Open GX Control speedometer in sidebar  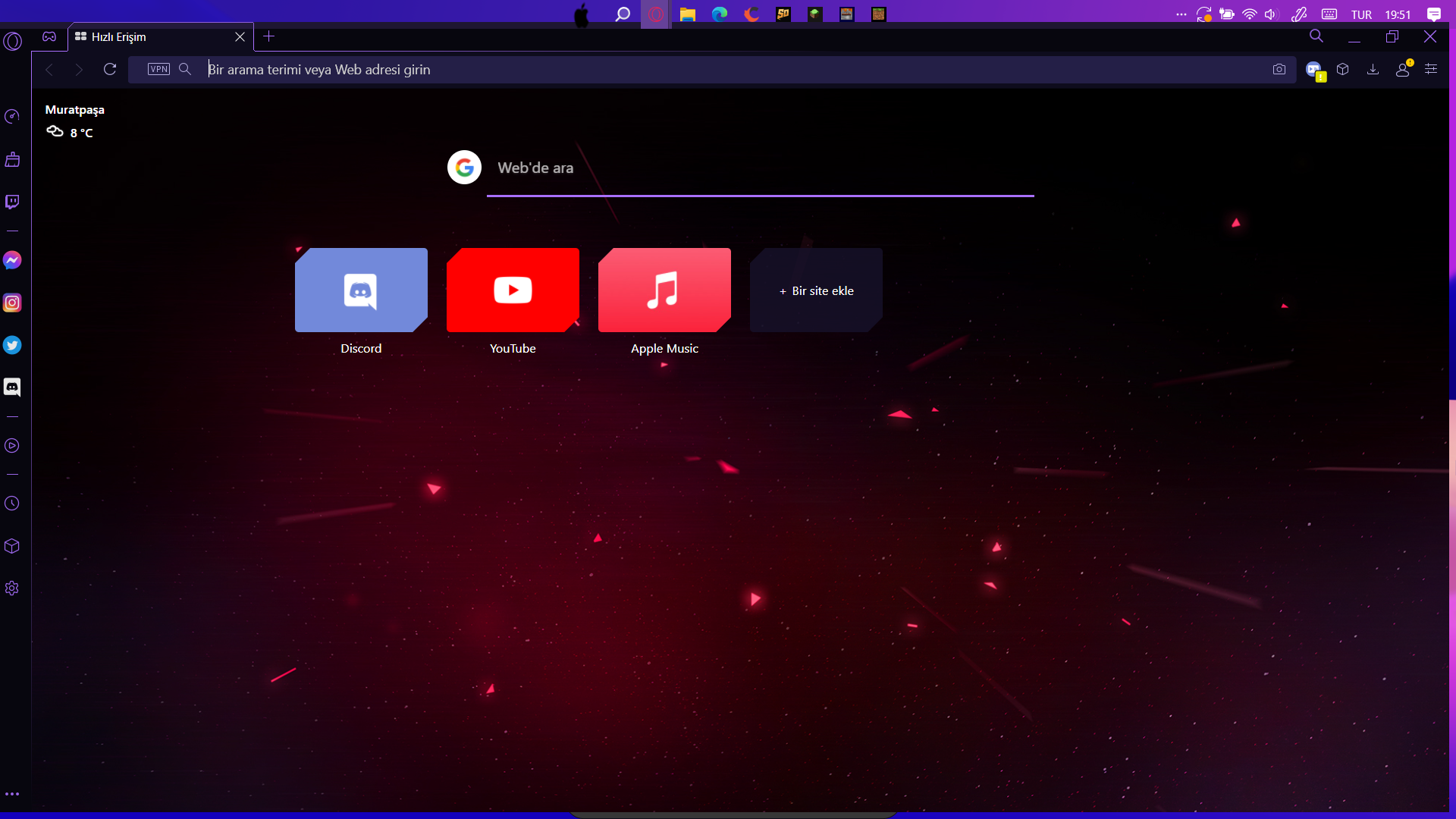(x=12, y=116)
